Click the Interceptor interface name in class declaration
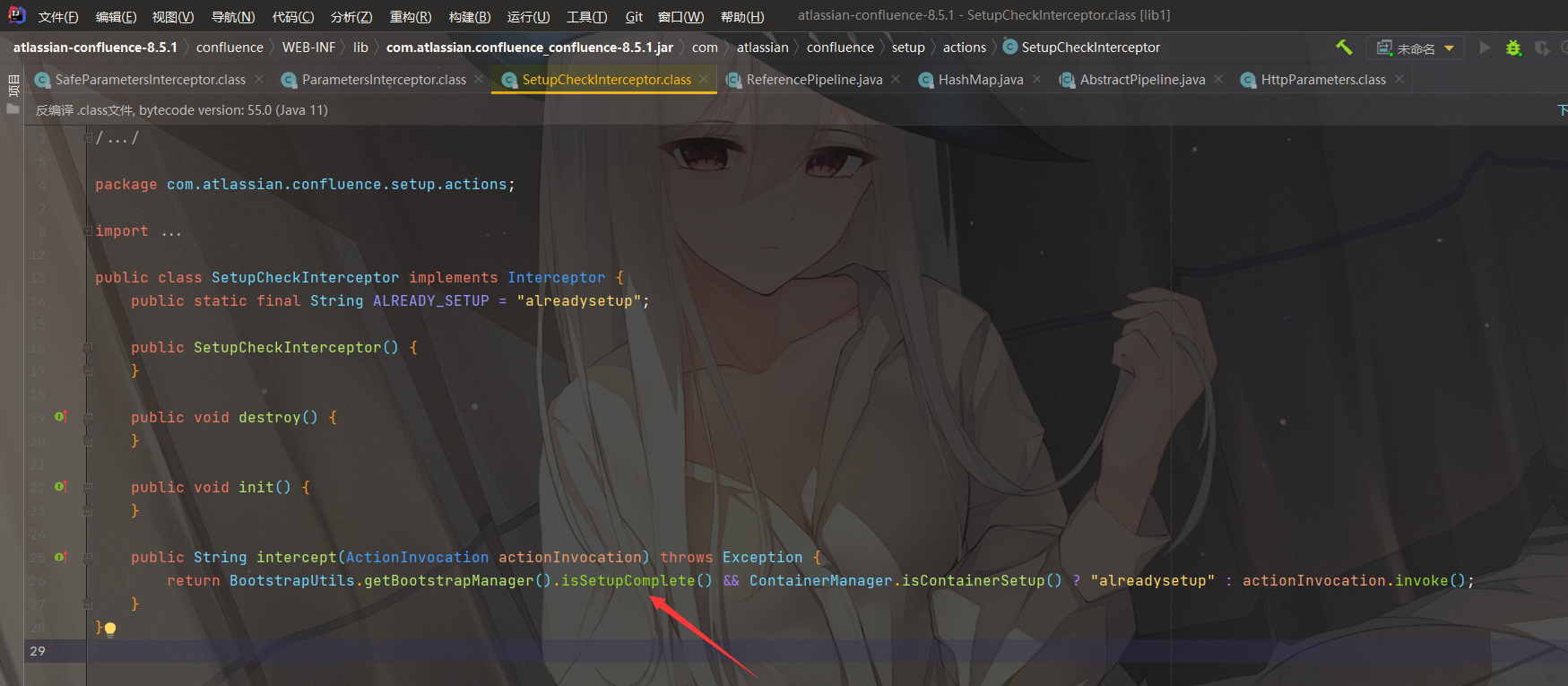 coord(557,277)
